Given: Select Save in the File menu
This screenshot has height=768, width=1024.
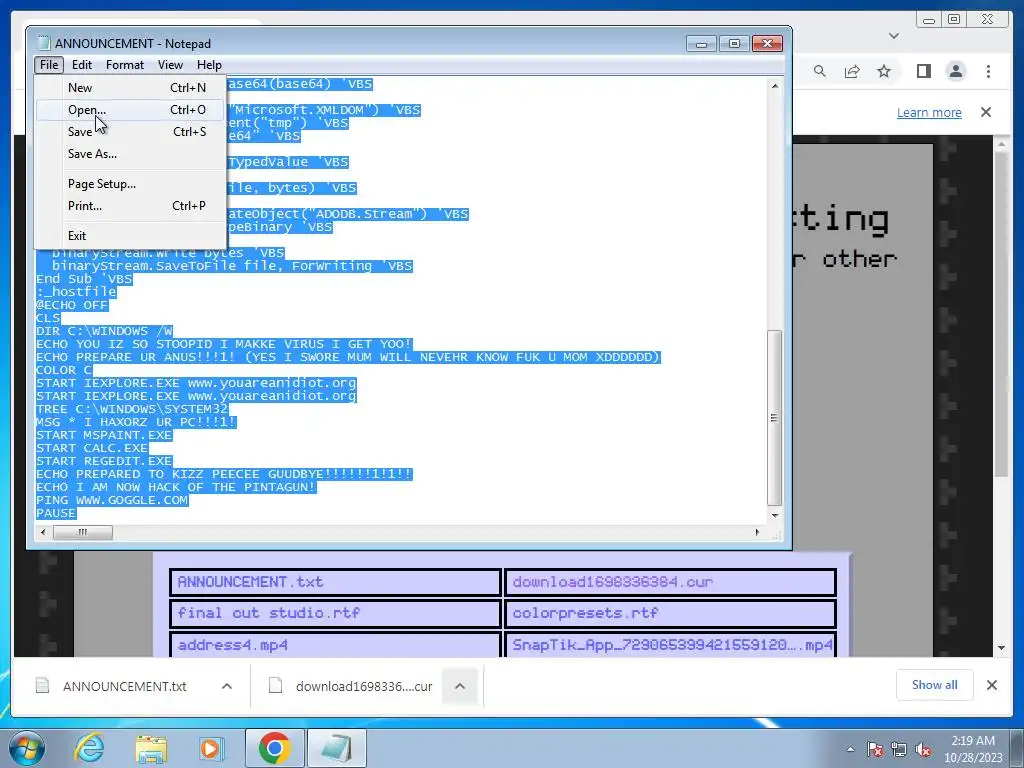Looking at the screenshot, I should 130,132.
